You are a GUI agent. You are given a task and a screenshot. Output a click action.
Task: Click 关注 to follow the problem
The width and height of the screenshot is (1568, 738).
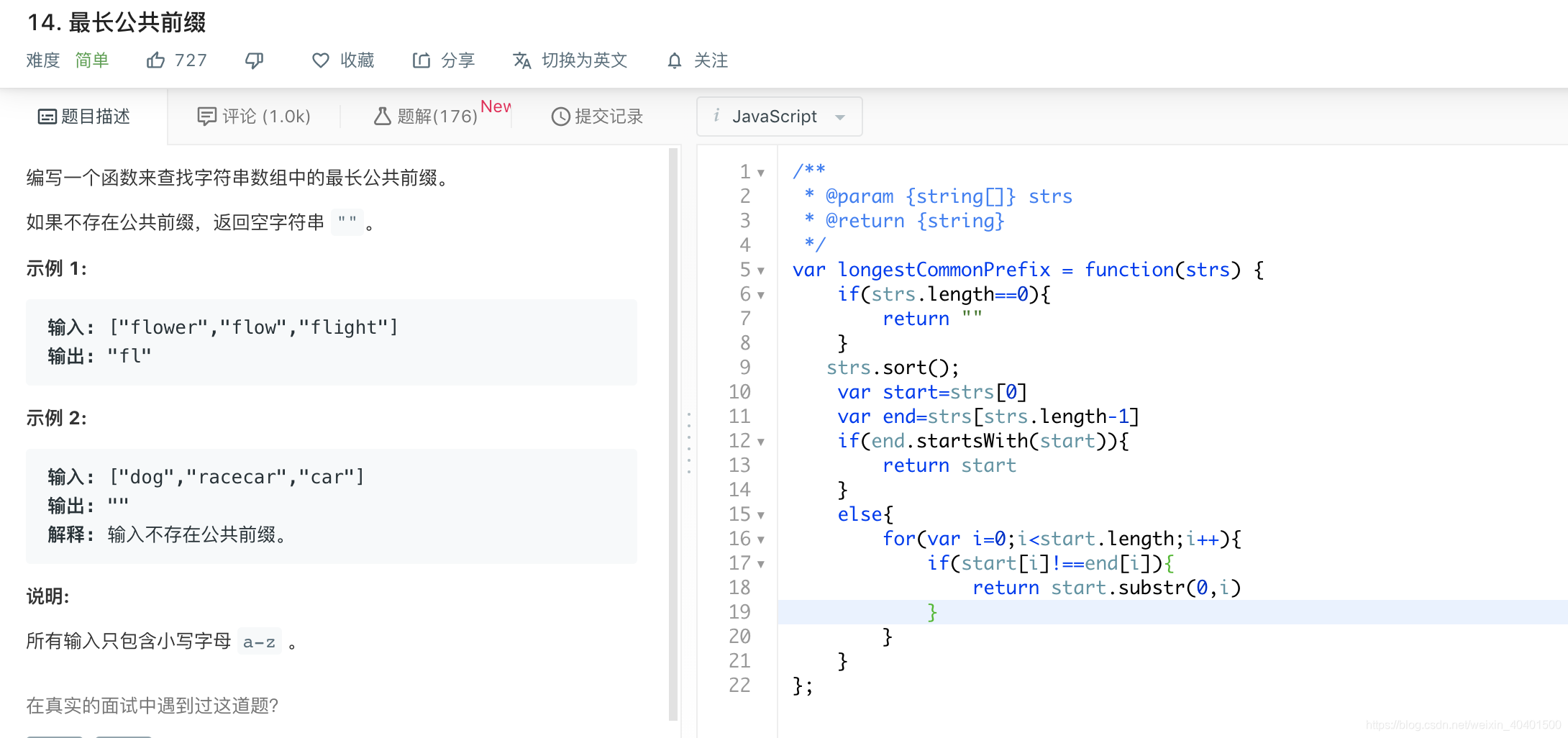(x=711, y=60)
